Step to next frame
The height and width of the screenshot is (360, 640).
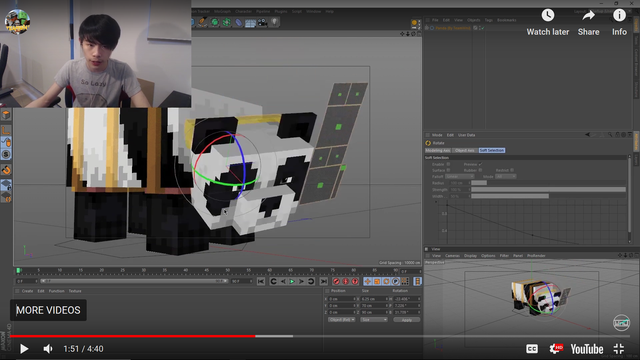point(302,281)
